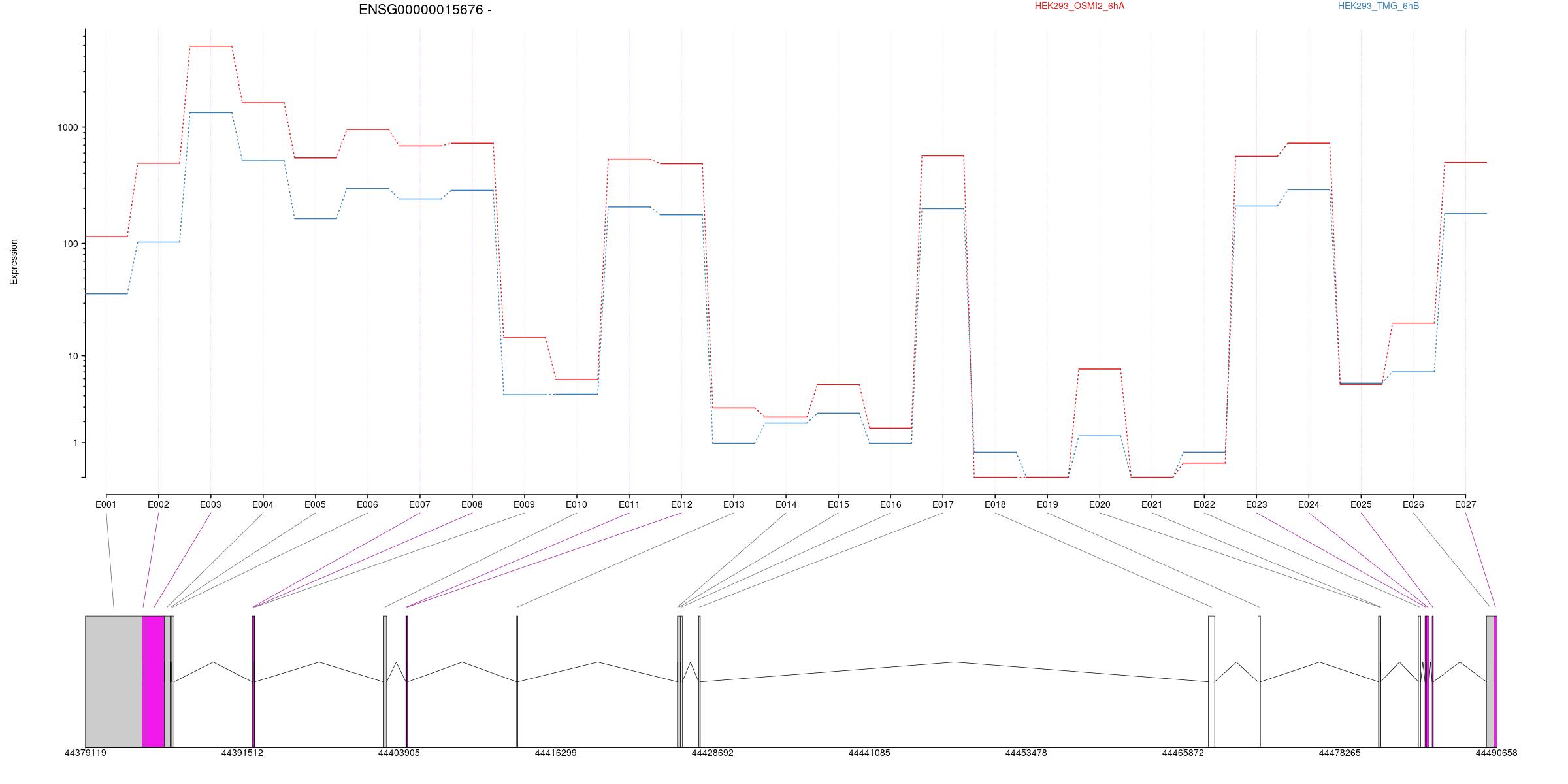The width and height of the screenshot is (1568, 784).
Task: Click genomic coordinate 44490658
Action: click(1496, 753)
